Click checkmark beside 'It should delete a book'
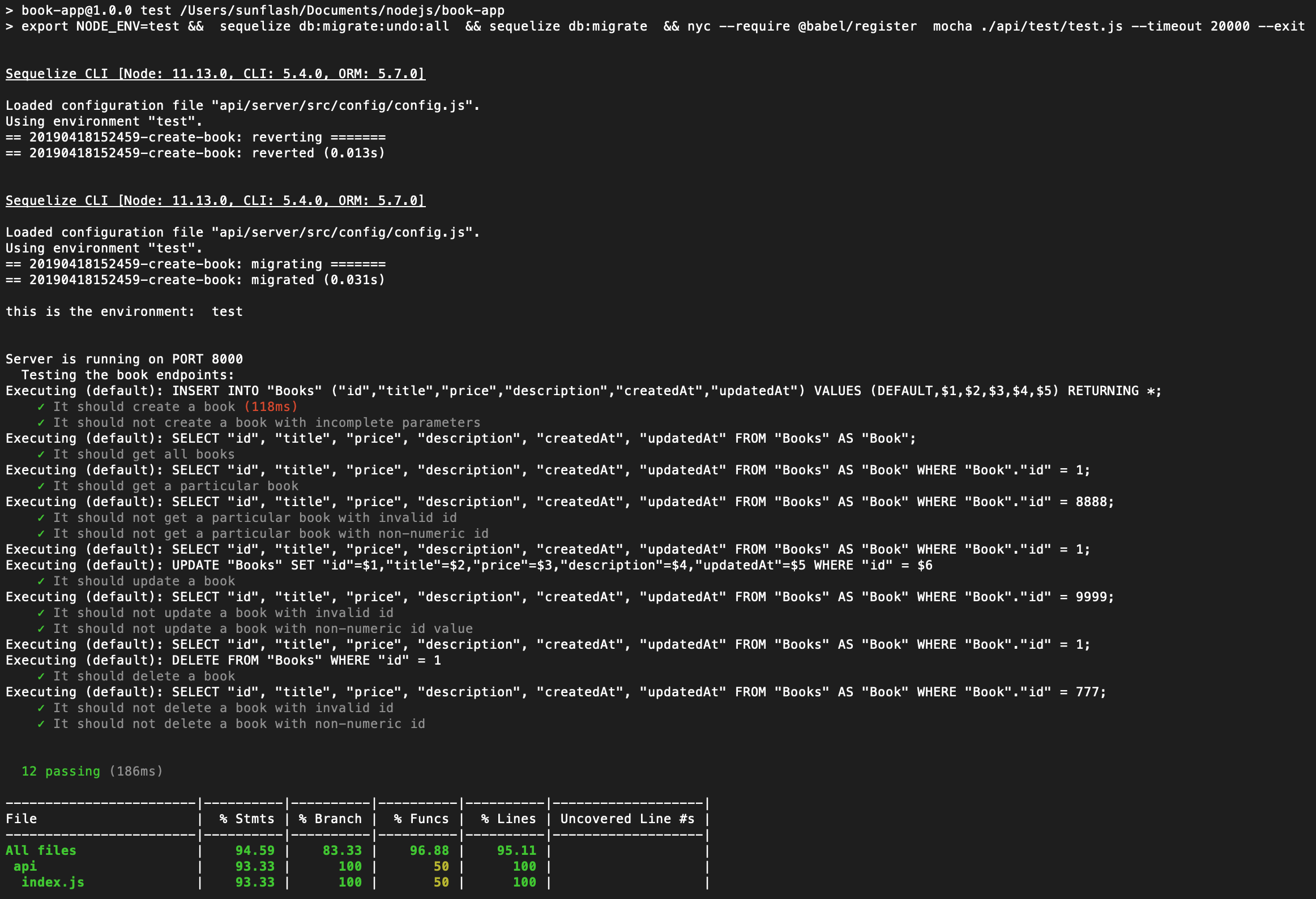Viewport: 1316px width, 899px height. (41, 677)
